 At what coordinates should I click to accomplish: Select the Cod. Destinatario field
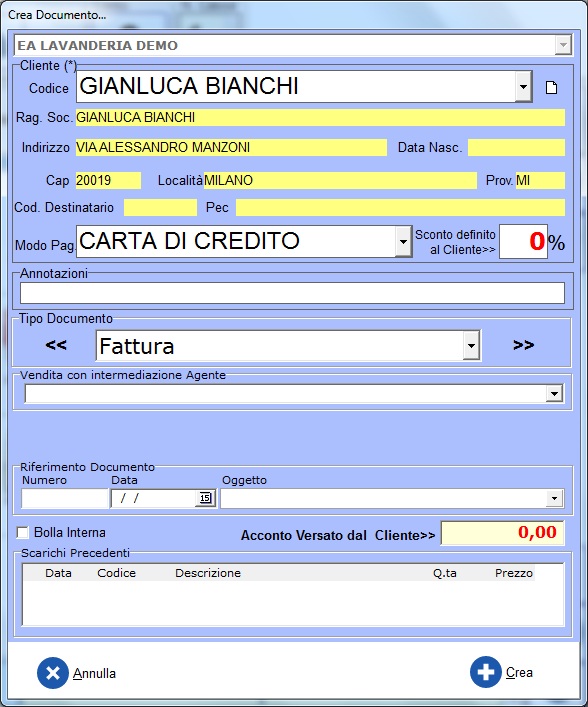(160, 207)
